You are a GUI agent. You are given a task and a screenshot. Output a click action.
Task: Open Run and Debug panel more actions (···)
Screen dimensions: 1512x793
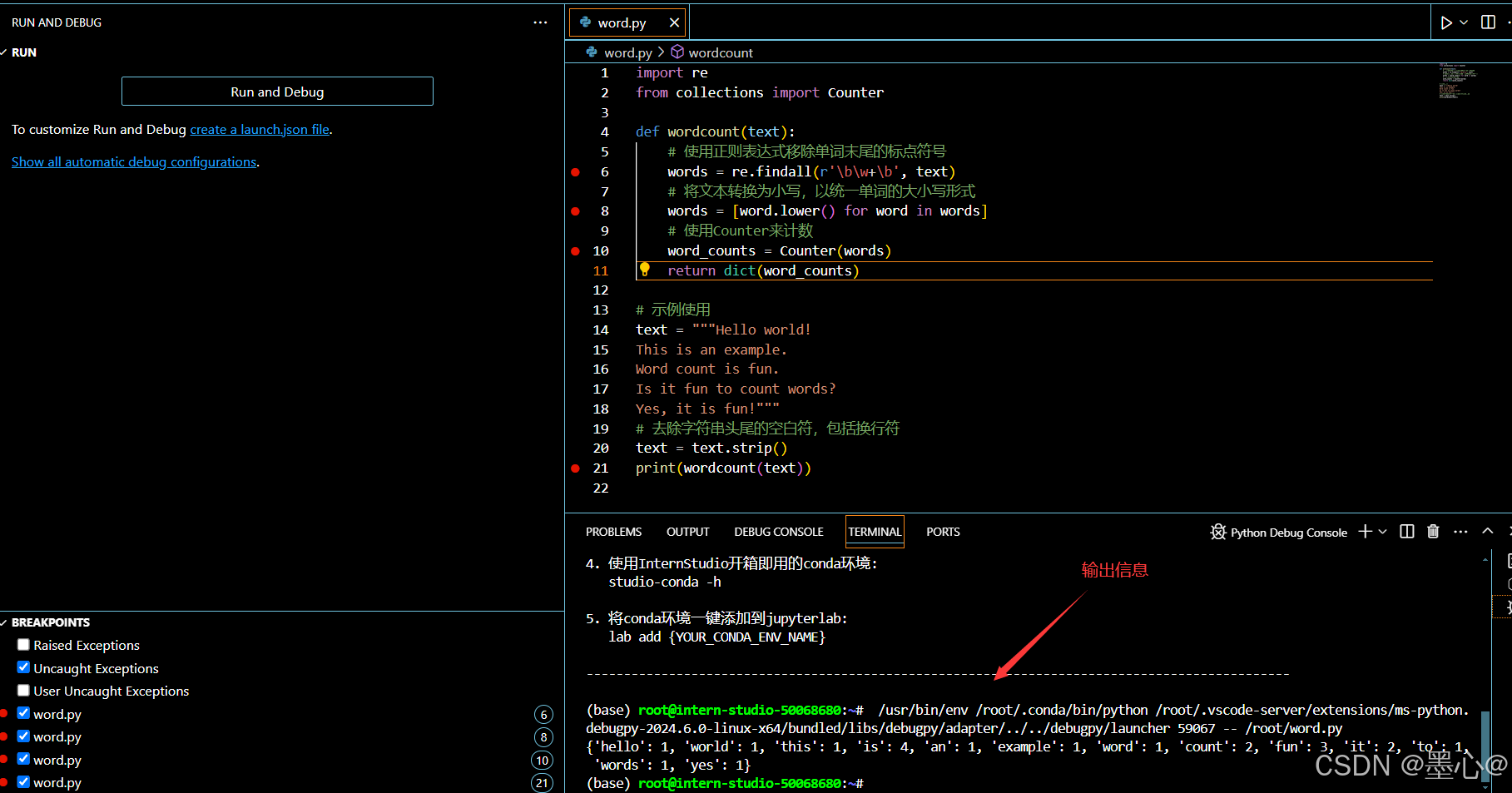coord(540,22)
